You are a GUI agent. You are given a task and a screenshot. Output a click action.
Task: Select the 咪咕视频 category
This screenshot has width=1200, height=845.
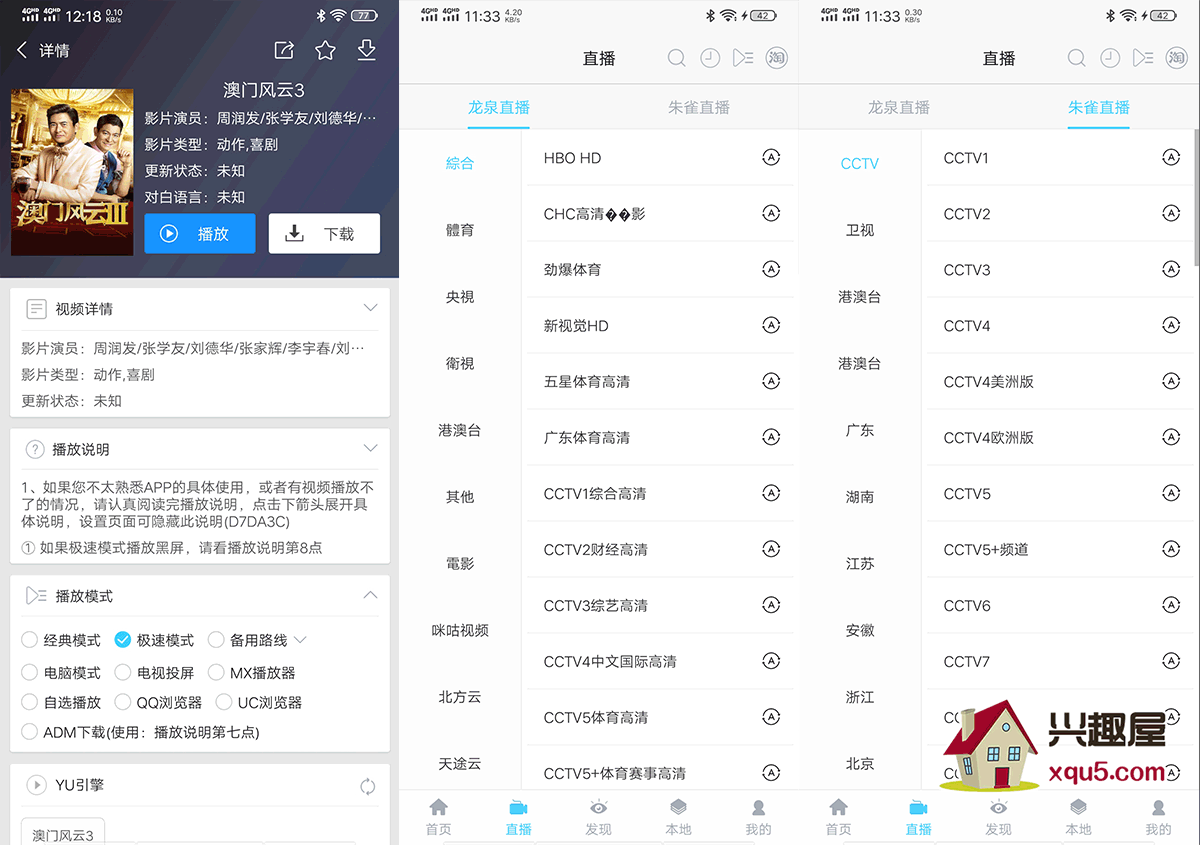[460, 630]
